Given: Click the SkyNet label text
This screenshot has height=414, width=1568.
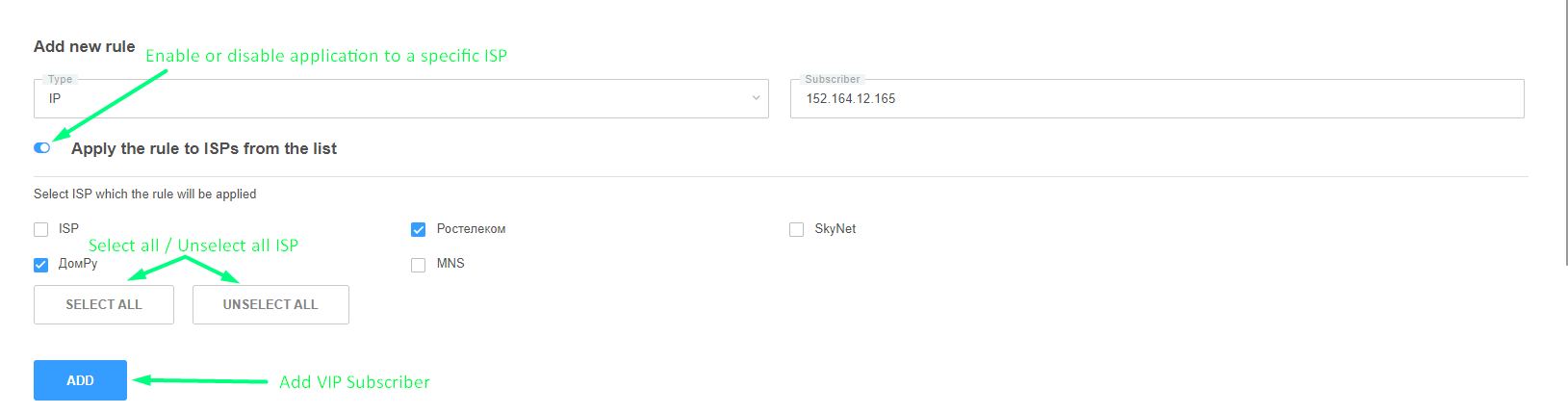Looking at the screenshot, I should click(835, 229).
